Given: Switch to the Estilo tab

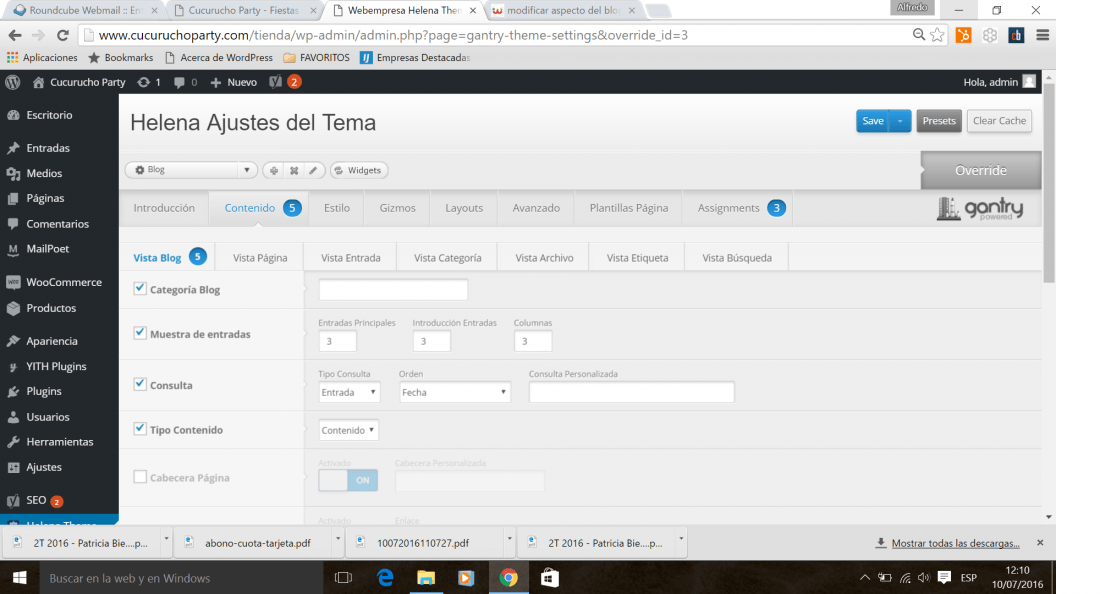Looking at the screenshot, I should 337,208.
